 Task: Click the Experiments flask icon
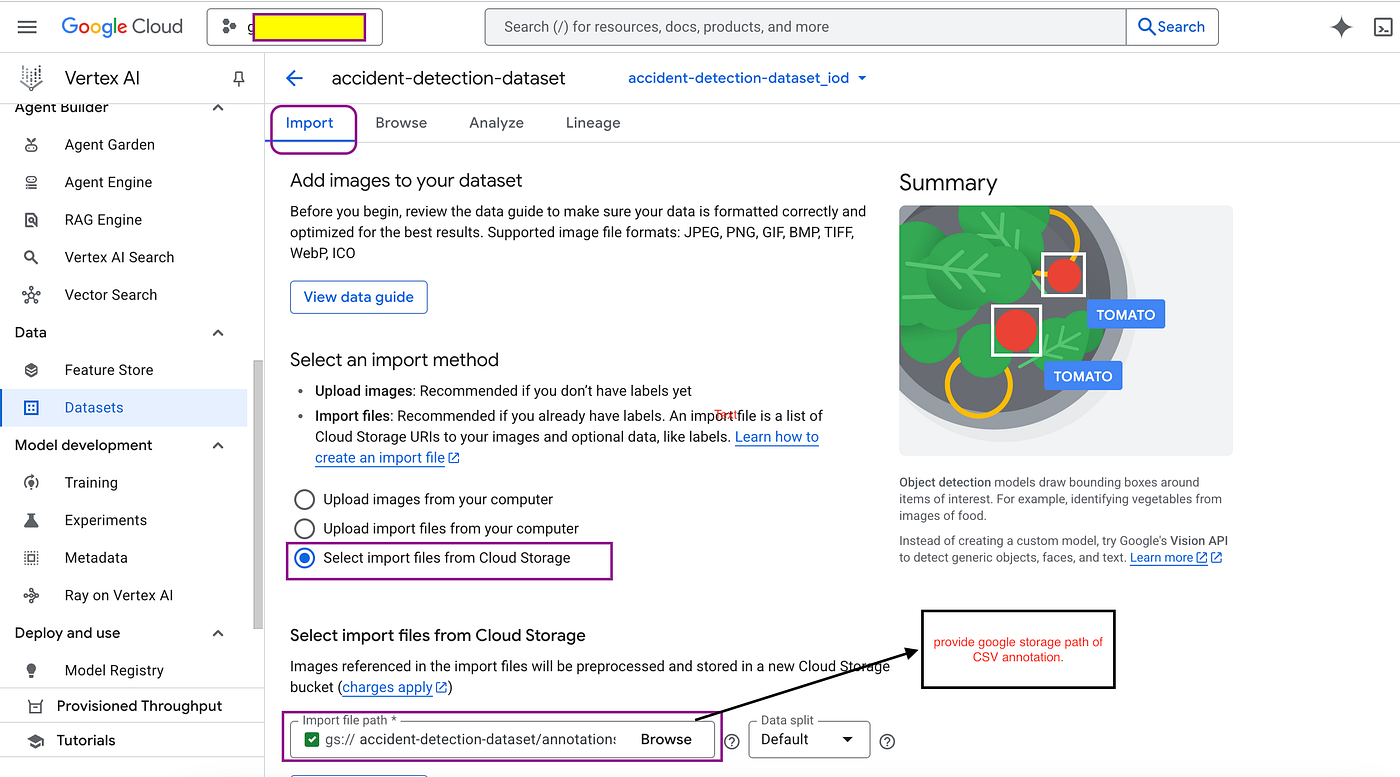[31, 520]
